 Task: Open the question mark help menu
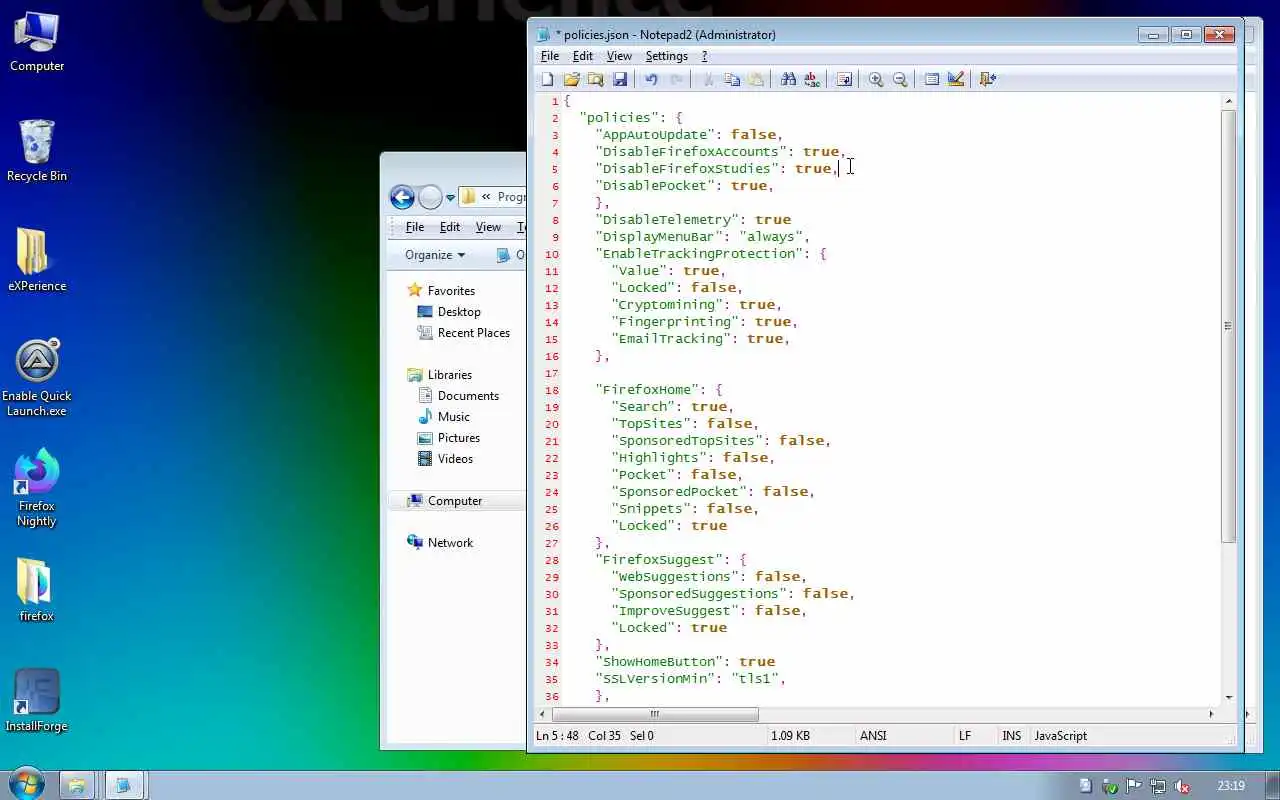(x=704, y=56)
